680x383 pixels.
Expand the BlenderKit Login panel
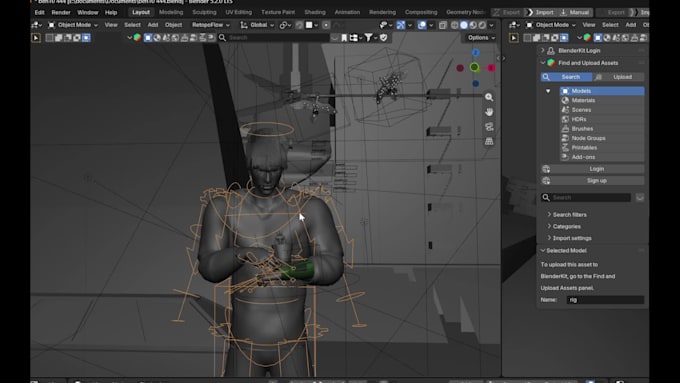(x=543, y=50)
